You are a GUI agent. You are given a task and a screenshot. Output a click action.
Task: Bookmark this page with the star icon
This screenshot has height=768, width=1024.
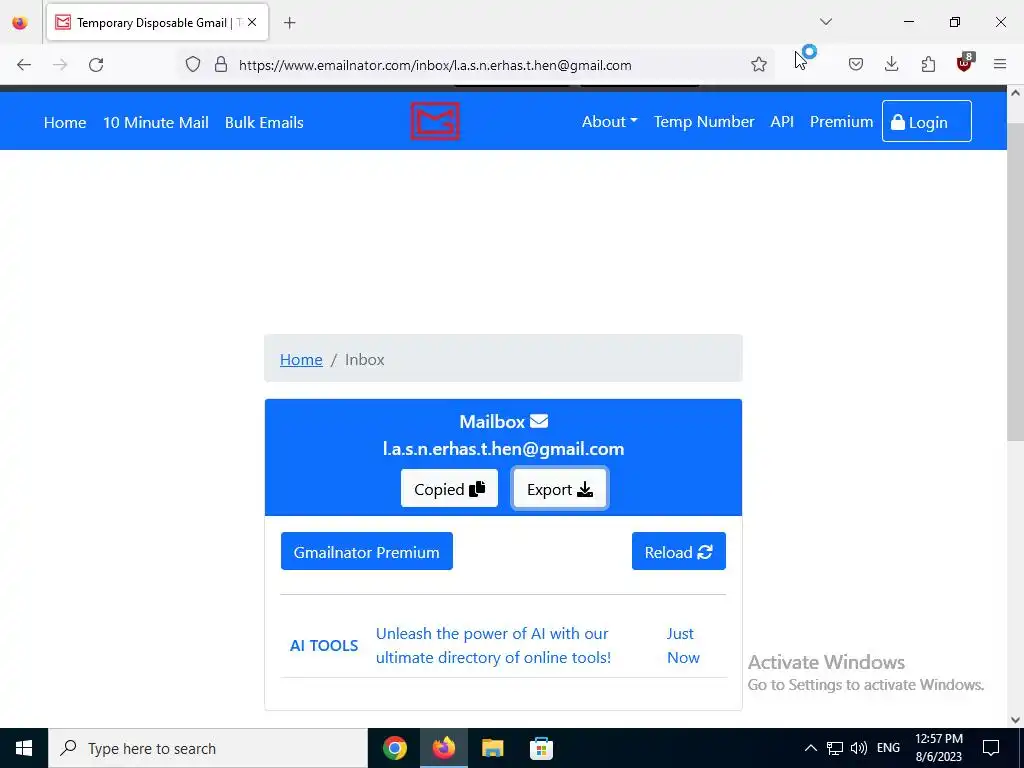click(x=758, y=65)
